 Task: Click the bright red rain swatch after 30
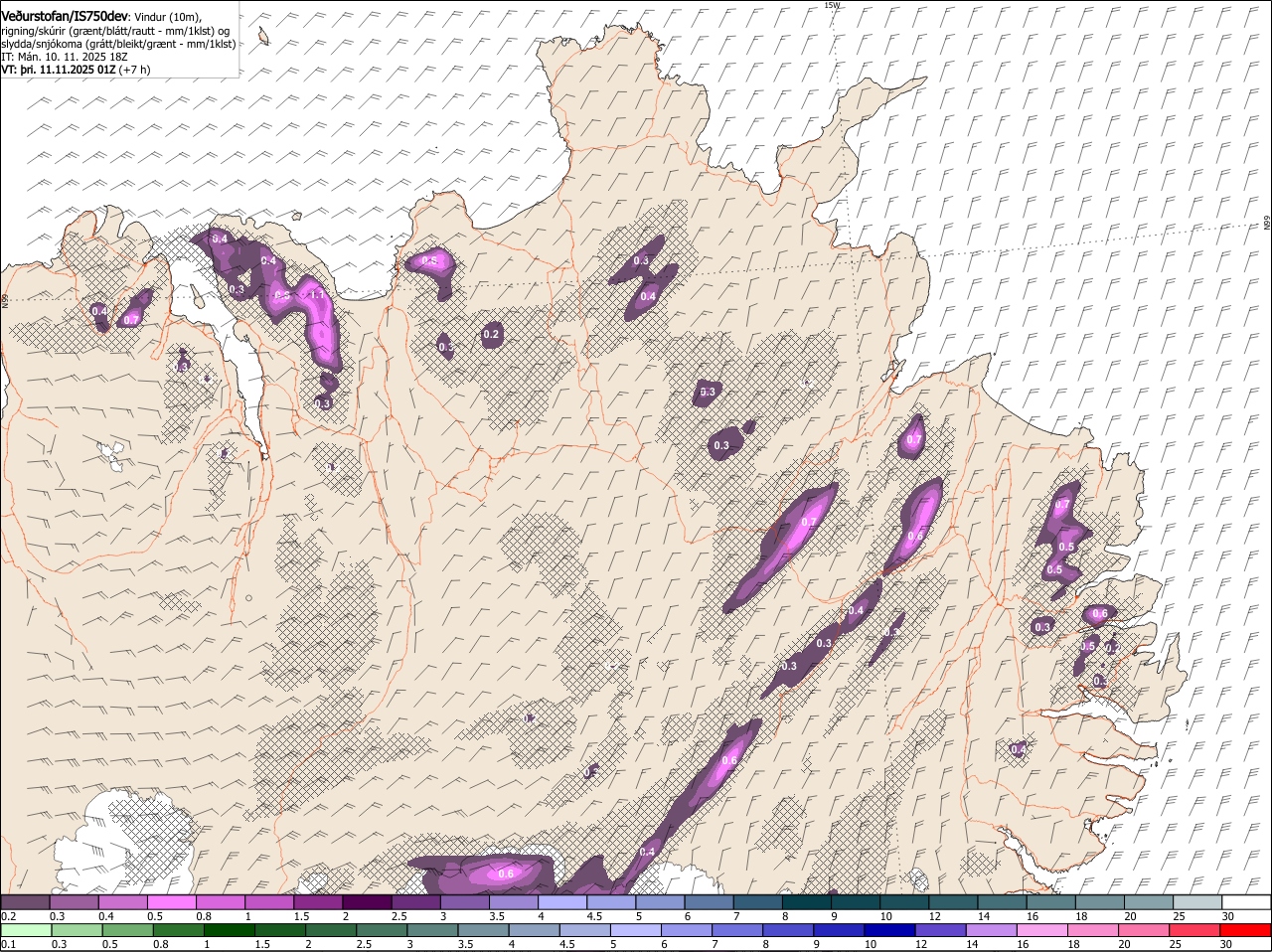point(1244,930)
